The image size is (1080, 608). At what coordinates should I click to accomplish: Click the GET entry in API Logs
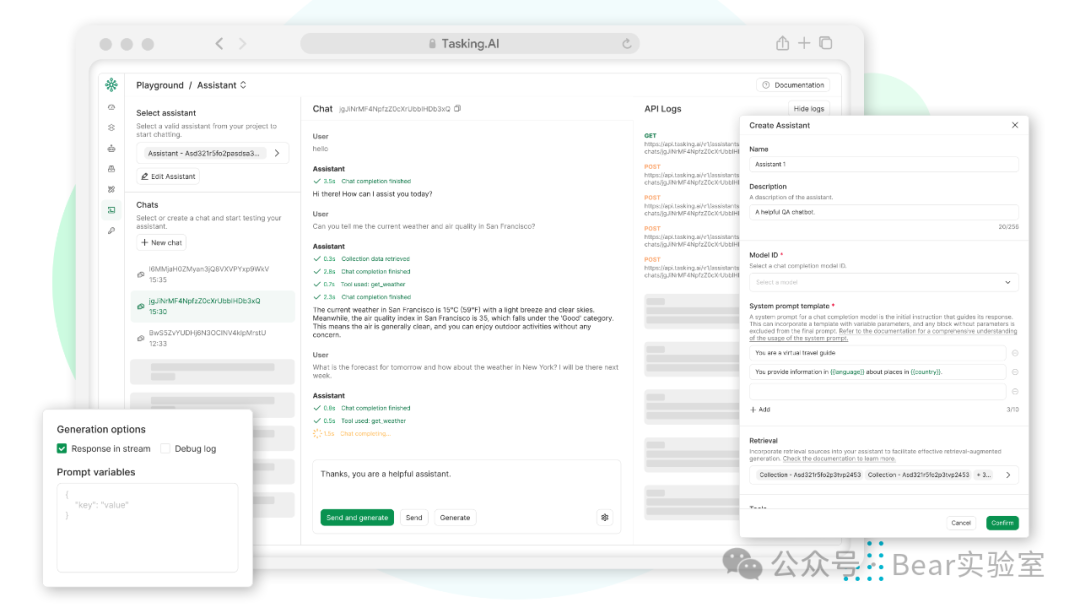tap(691, 144)
